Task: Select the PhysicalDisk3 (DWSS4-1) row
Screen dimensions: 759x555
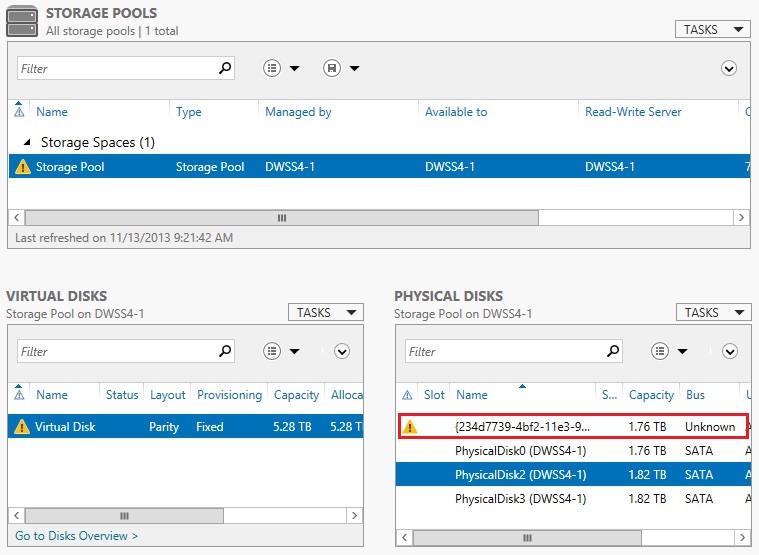Action: click(x=520, y=499)
